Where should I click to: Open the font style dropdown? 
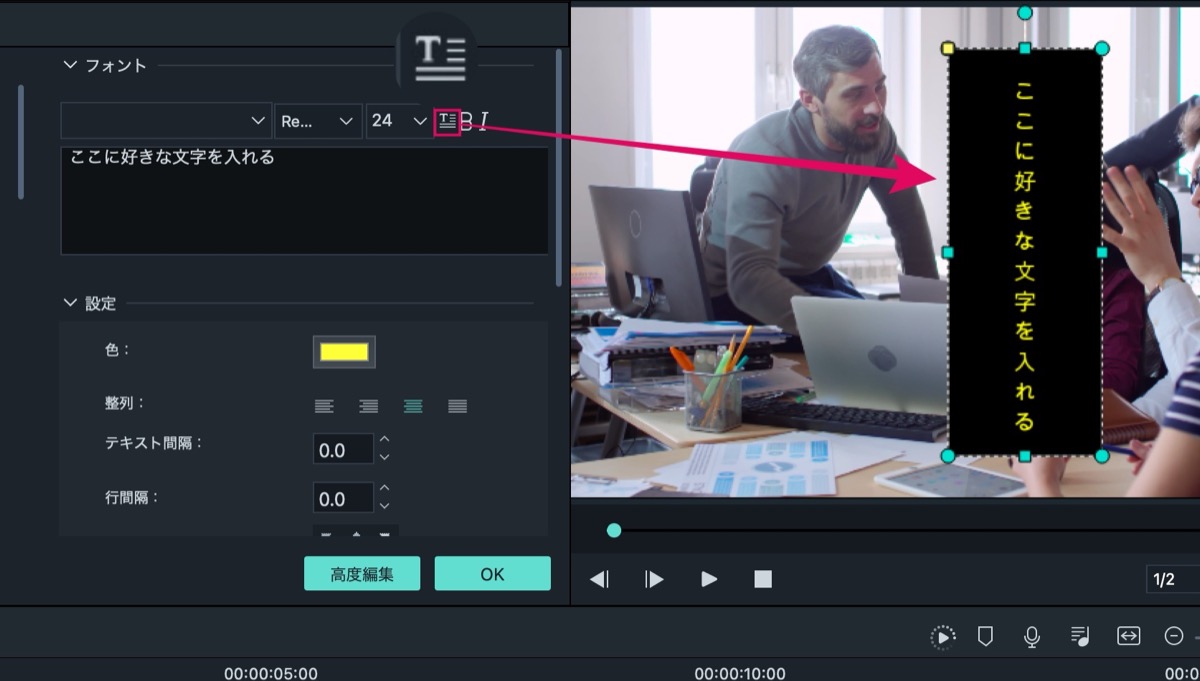pos(319,121)
